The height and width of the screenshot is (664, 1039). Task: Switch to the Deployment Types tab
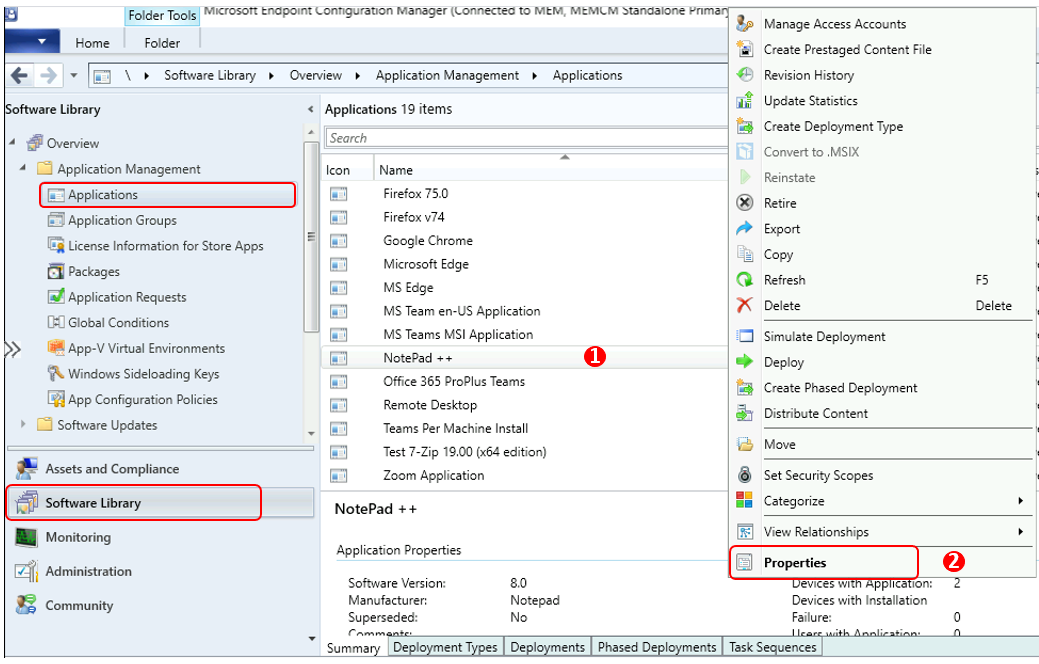(445, 647)
